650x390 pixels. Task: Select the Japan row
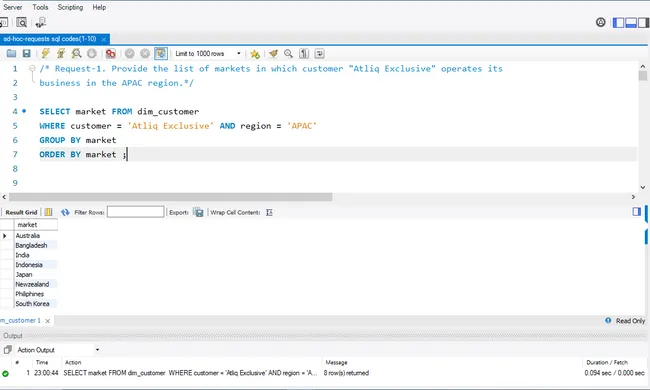36,274
